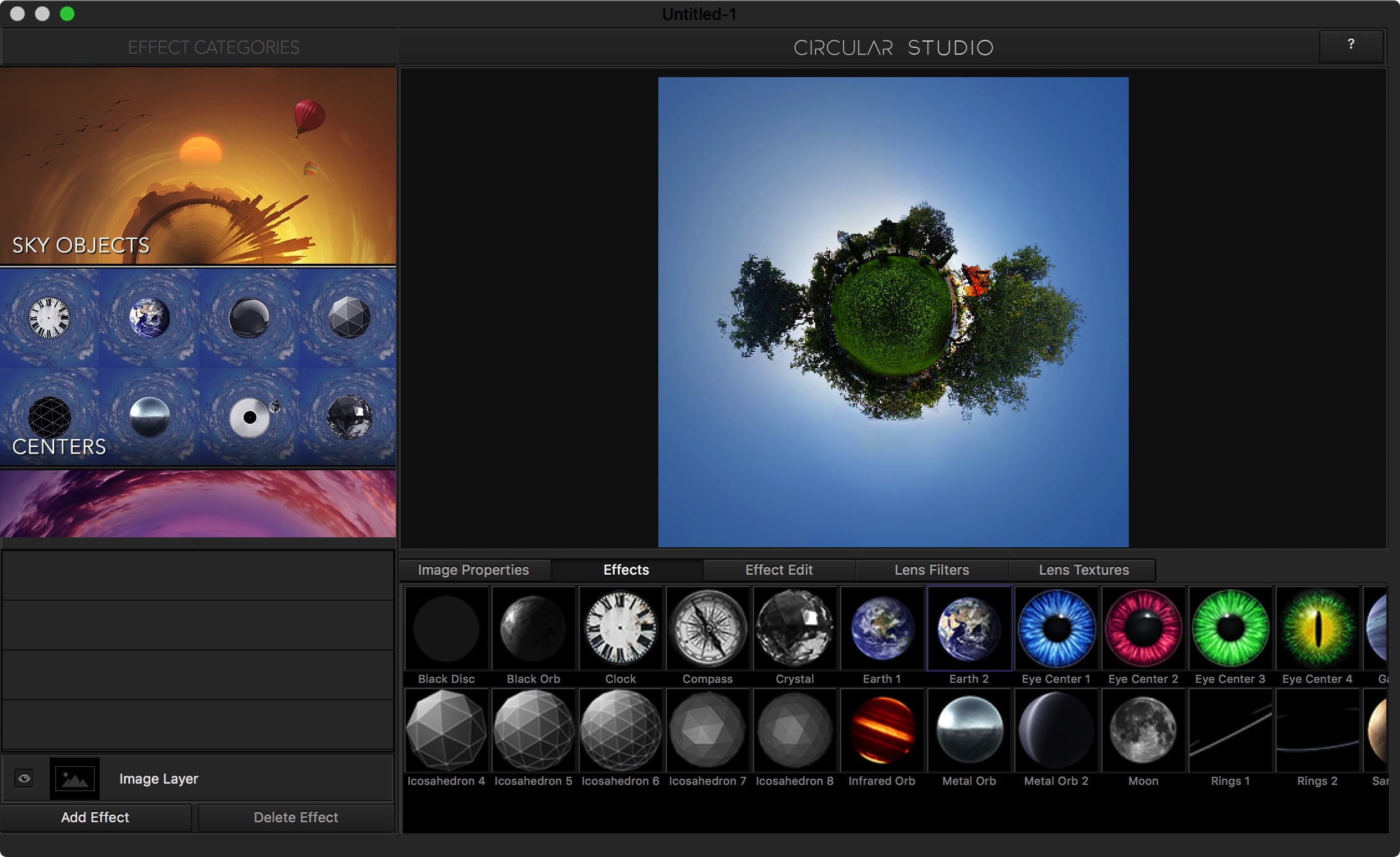Image resolution: width=1400 pixels, height=857 pixels.
Task: Open the Sky Objects category
Action: 198,165
